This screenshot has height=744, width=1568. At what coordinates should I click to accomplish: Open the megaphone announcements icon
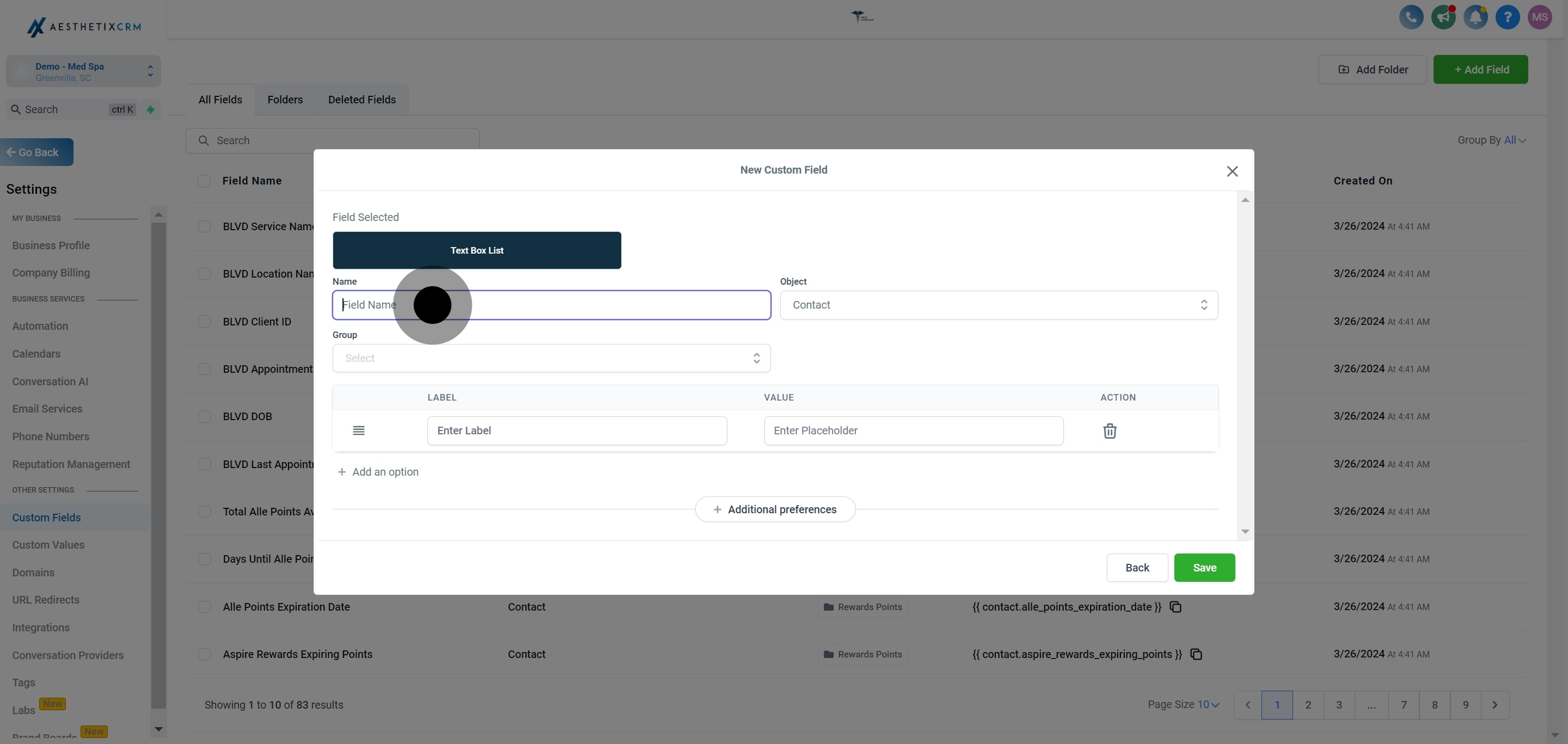pos(1443,17)
